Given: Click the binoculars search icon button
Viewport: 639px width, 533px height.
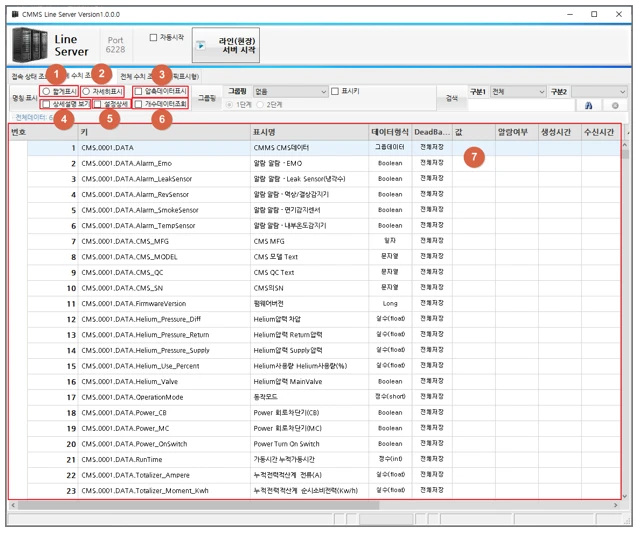Looking at the screenshot, I should [588, 106].
